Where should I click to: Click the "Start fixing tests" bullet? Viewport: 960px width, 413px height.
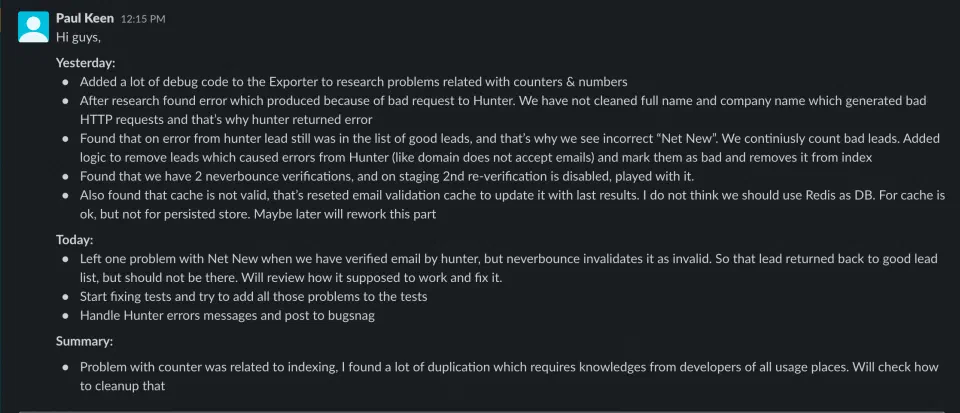click(253, 297)
